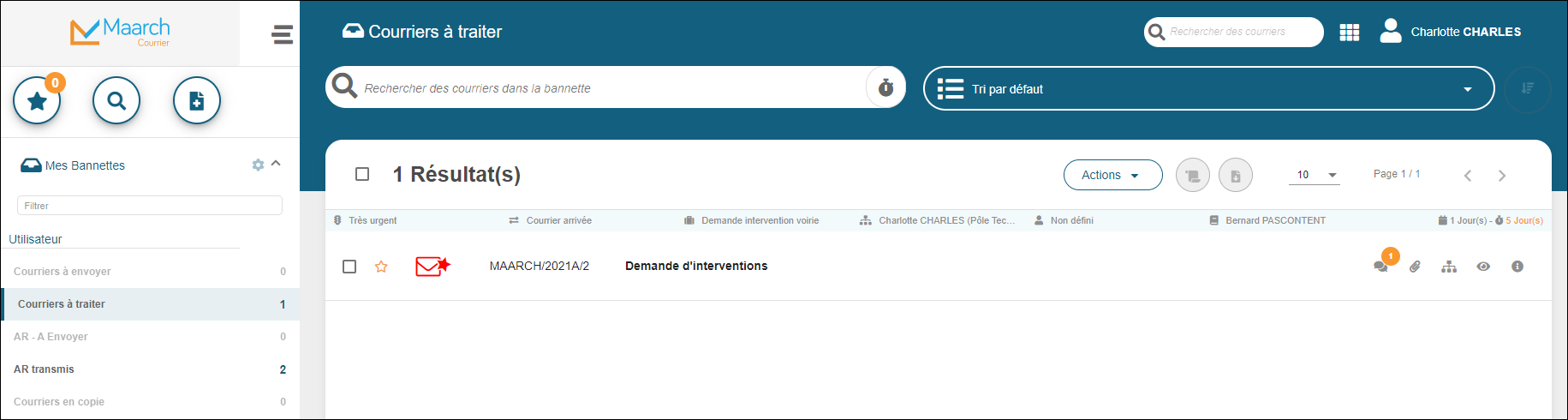Toggle the eye icon on mail row
The image size is (1568, 420).
(x=1483, y=267)
